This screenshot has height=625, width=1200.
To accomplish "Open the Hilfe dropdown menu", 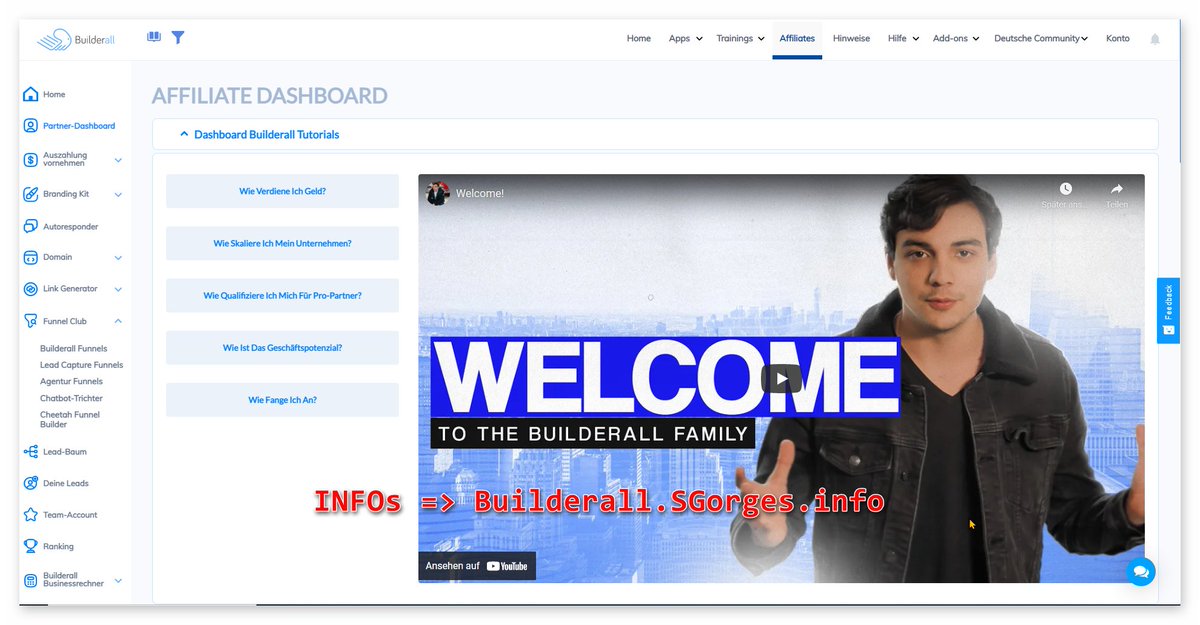I will pyautogui.click(x=903, y=39).
